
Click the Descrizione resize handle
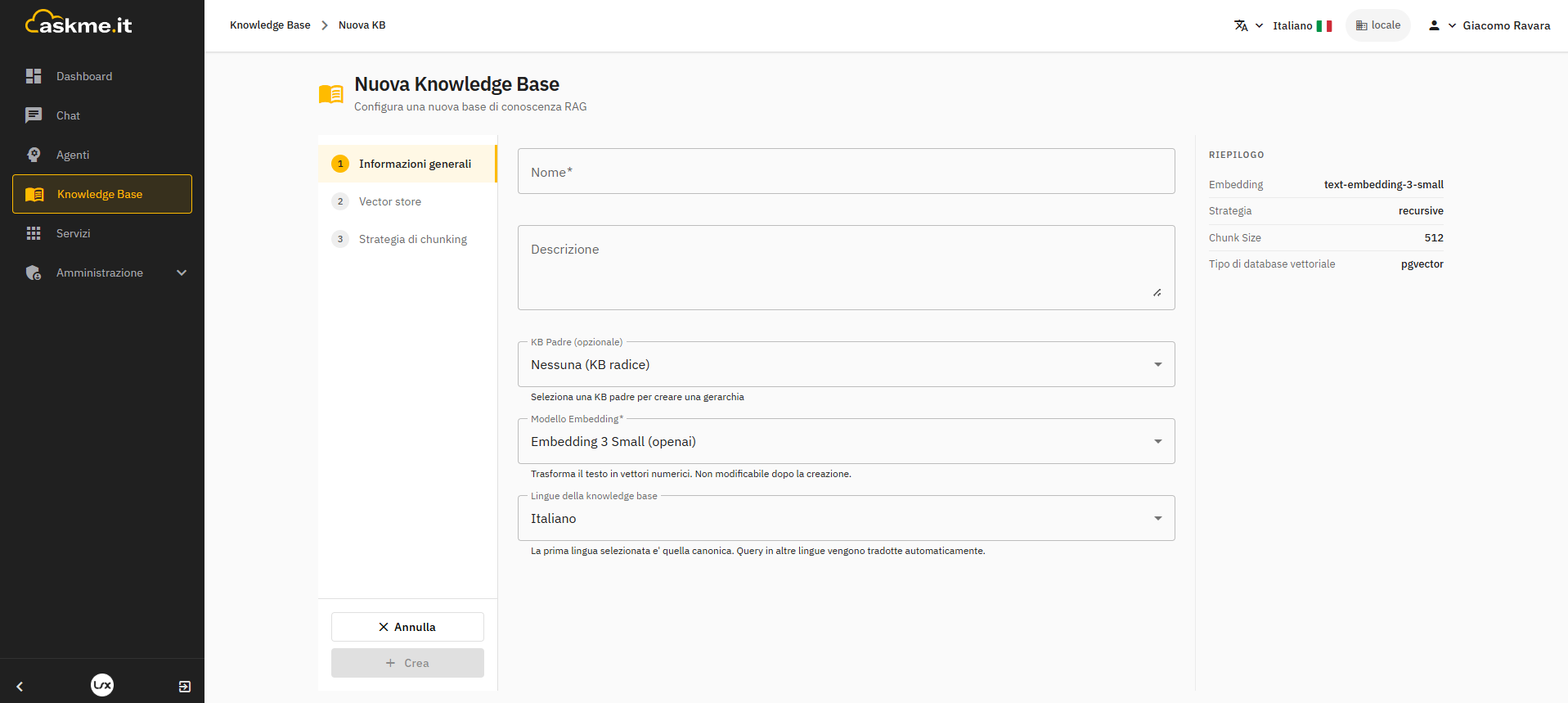tap(1157, 292)
